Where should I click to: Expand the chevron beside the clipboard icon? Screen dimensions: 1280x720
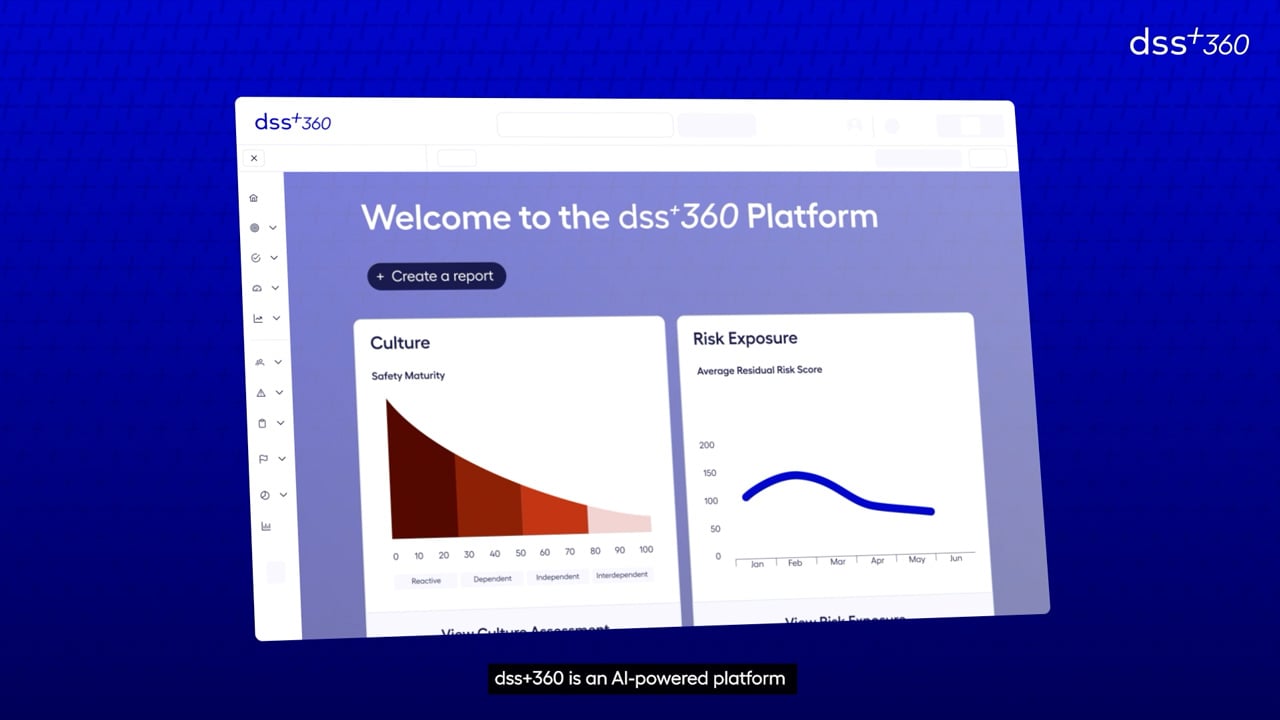coord(280,424)
